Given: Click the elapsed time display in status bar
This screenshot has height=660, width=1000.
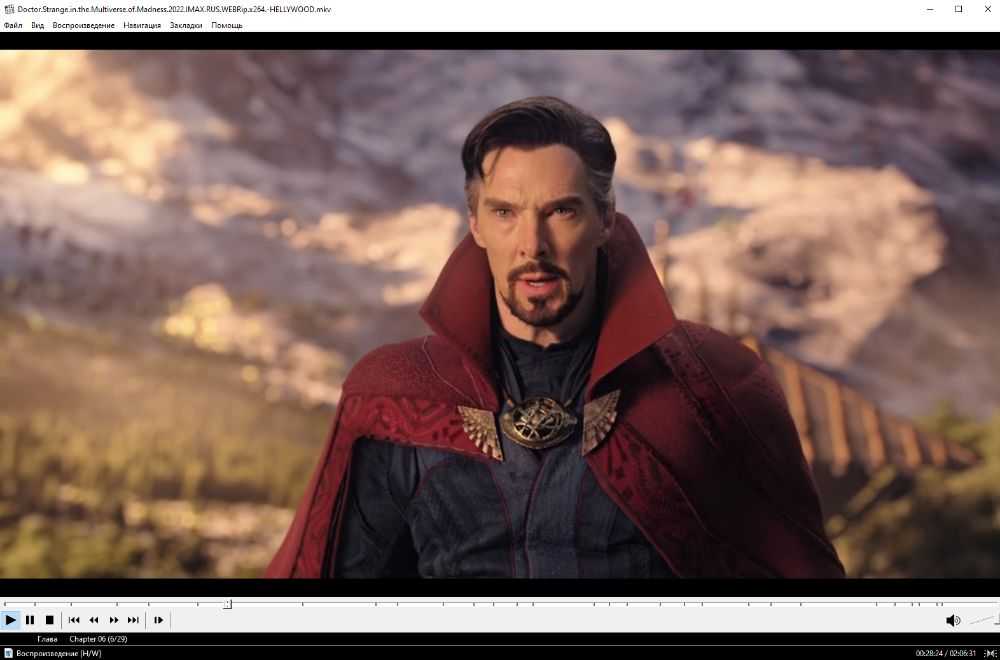Looking at the screenshot, I should coord(930,653).
